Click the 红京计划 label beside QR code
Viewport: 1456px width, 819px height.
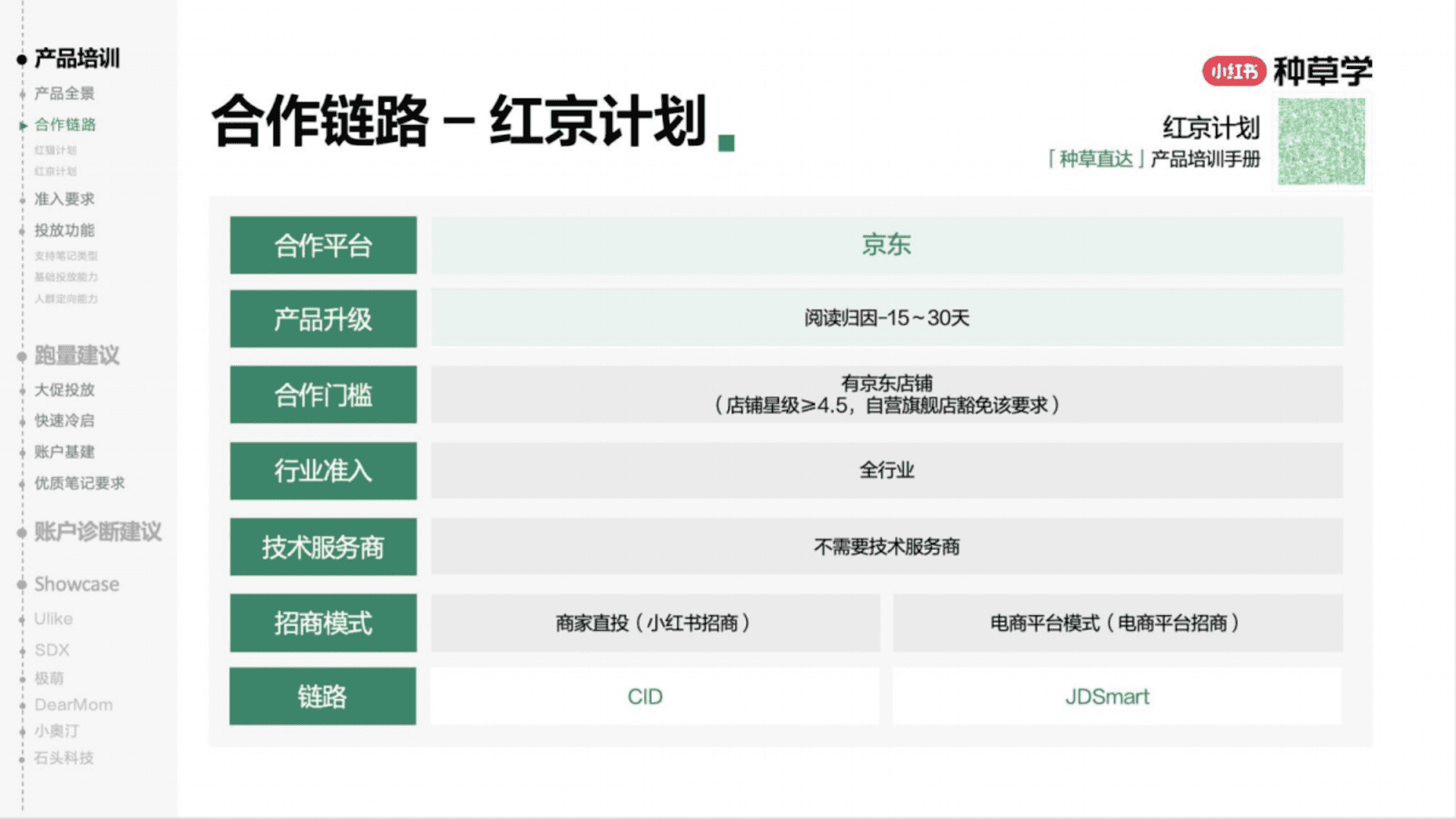point(1211,127)
